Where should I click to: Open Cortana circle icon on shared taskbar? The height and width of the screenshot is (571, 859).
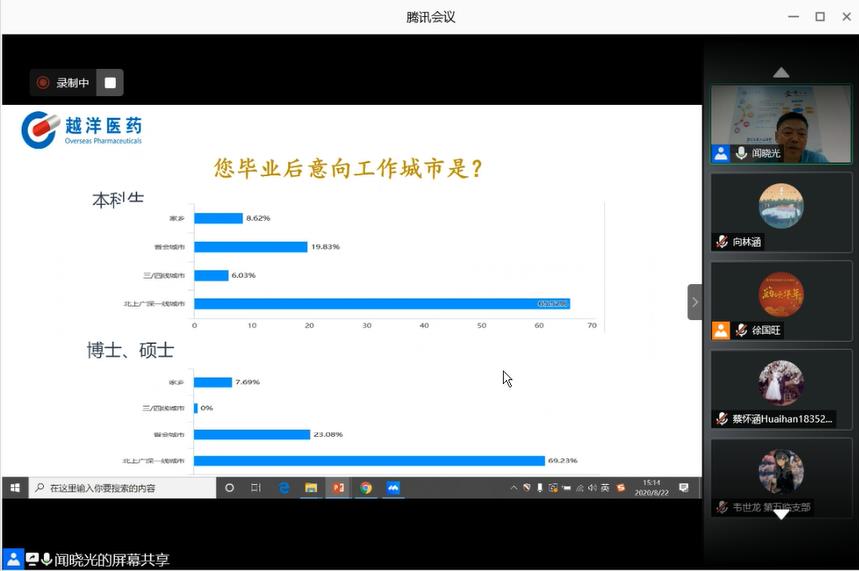[230, 488]
